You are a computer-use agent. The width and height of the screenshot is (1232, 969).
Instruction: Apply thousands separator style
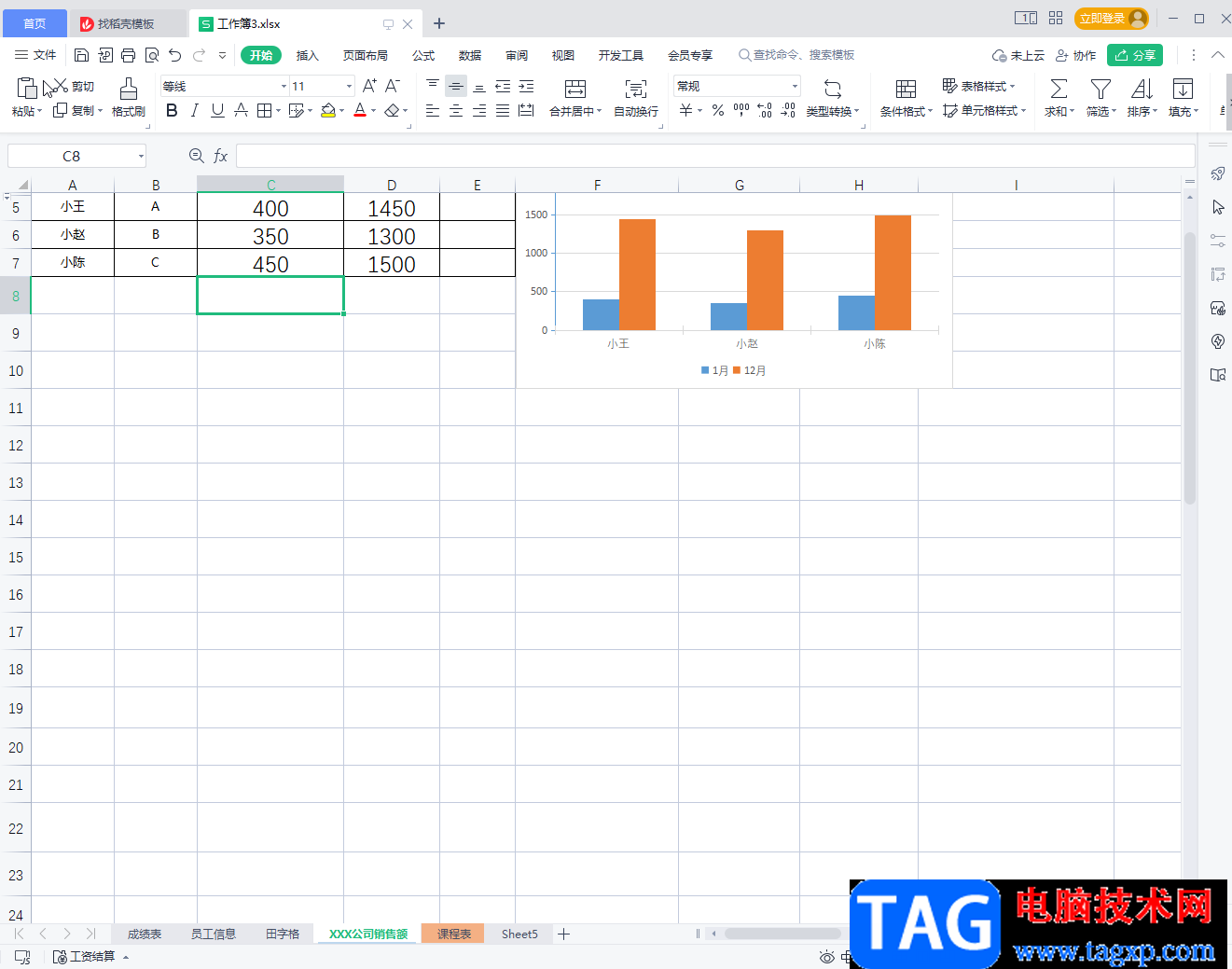741,110
